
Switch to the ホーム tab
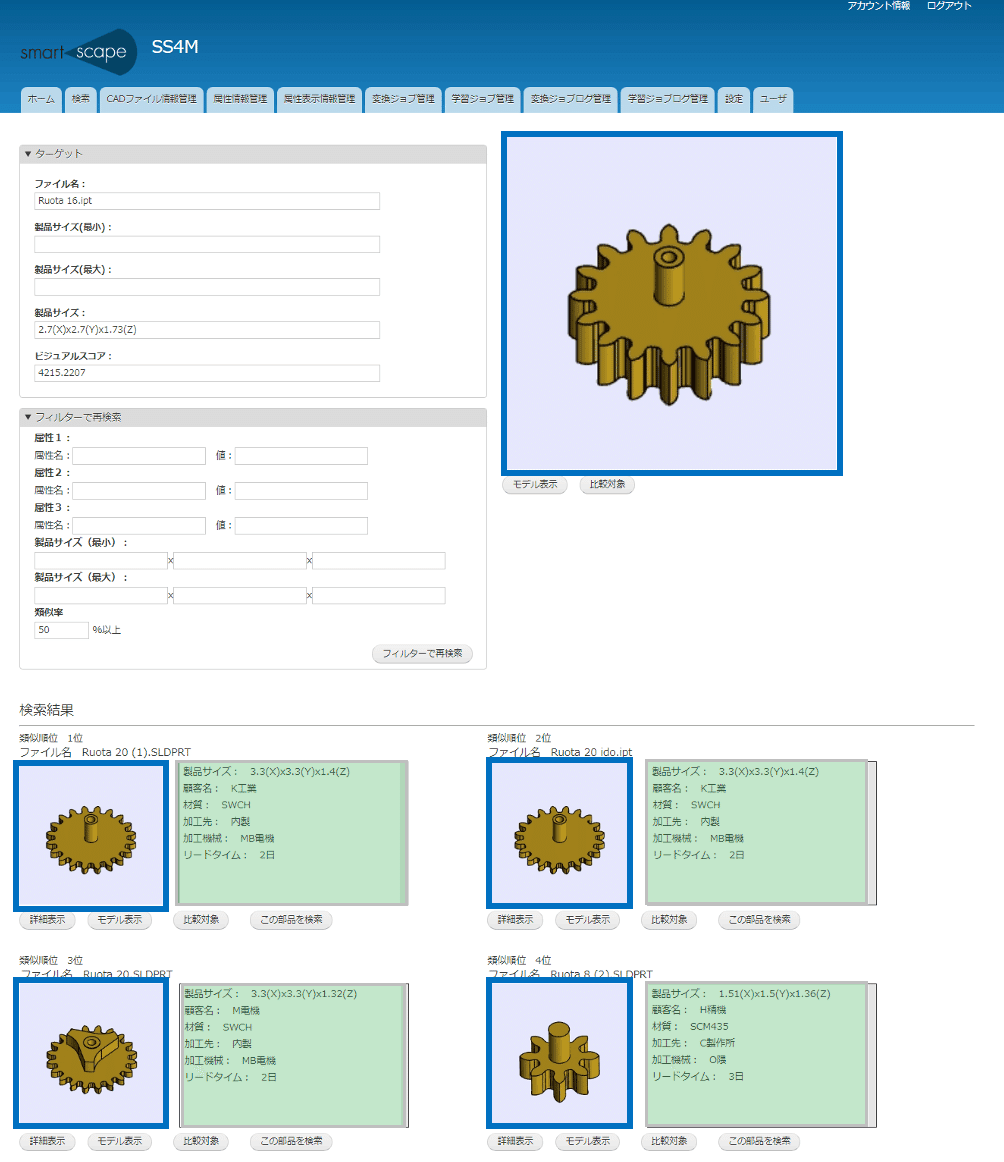(x=40, y=99)
